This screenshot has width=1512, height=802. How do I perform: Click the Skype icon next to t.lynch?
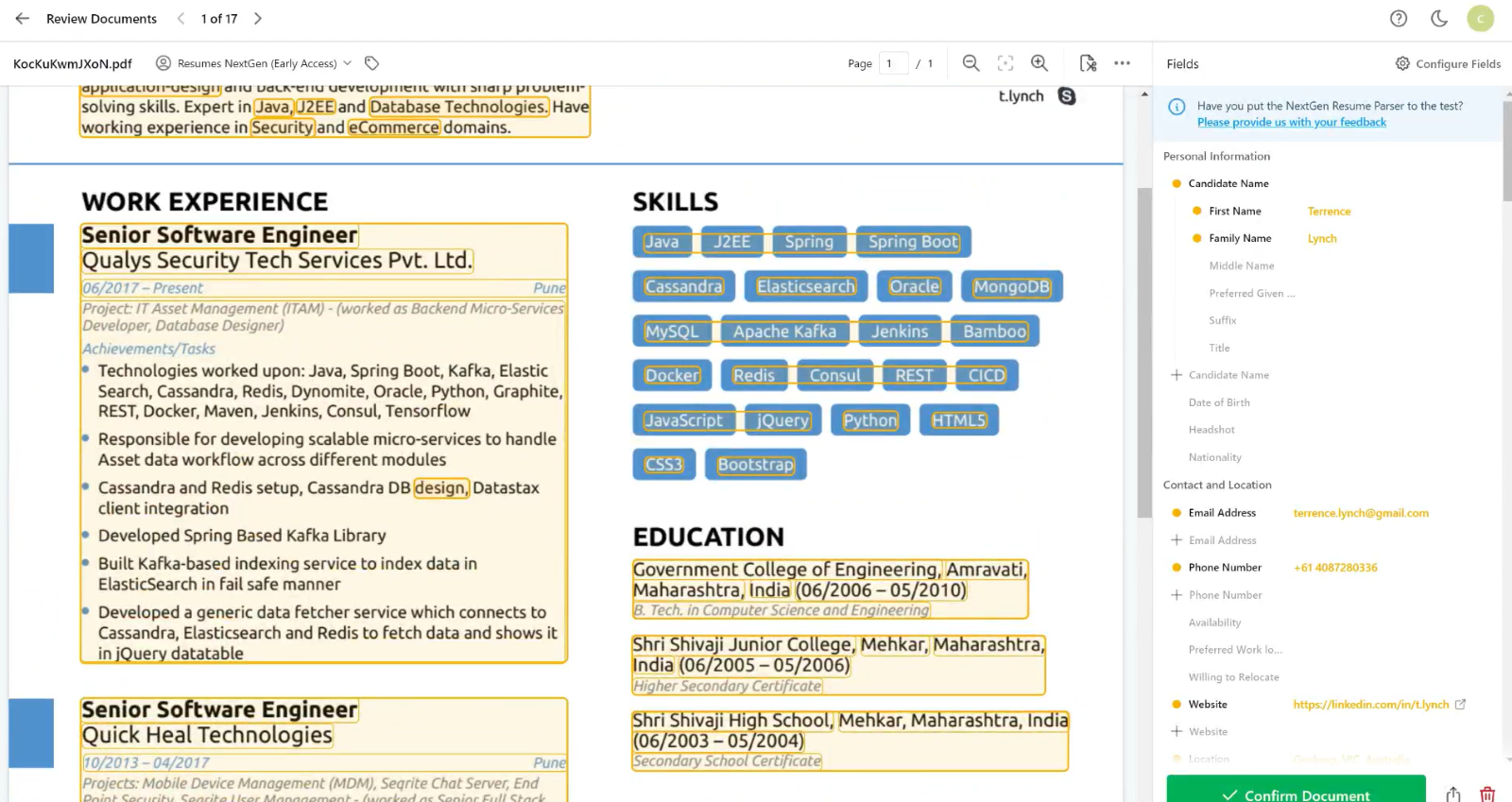[1067, 96]
